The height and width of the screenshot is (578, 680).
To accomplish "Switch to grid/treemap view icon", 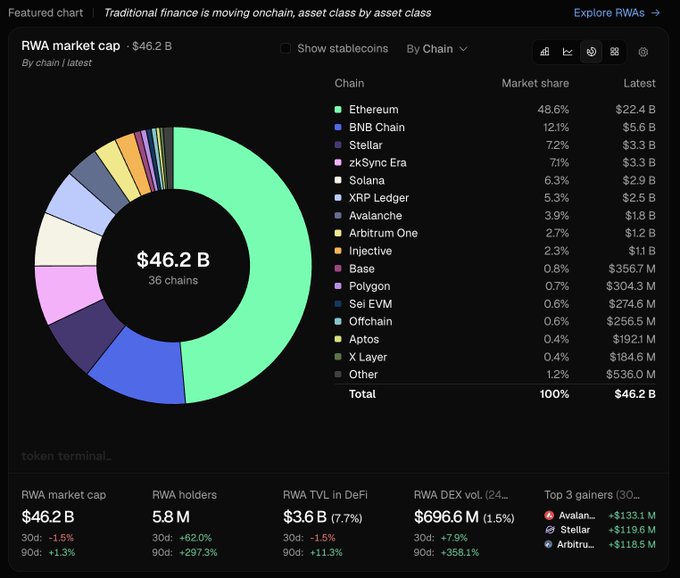I will click(615, 52).
